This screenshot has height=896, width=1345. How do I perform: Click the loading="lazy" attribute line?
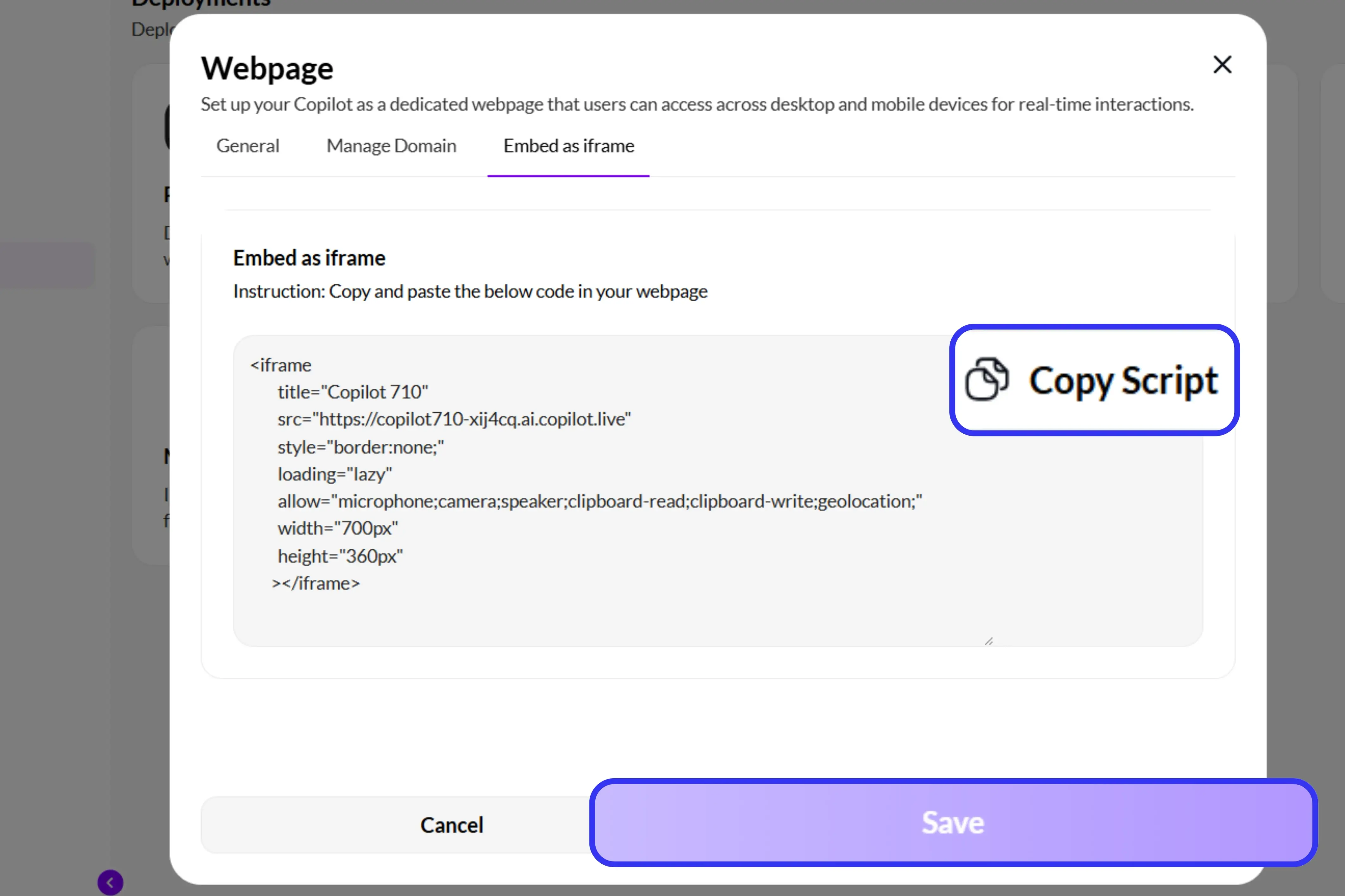click(x=335, y=474)
